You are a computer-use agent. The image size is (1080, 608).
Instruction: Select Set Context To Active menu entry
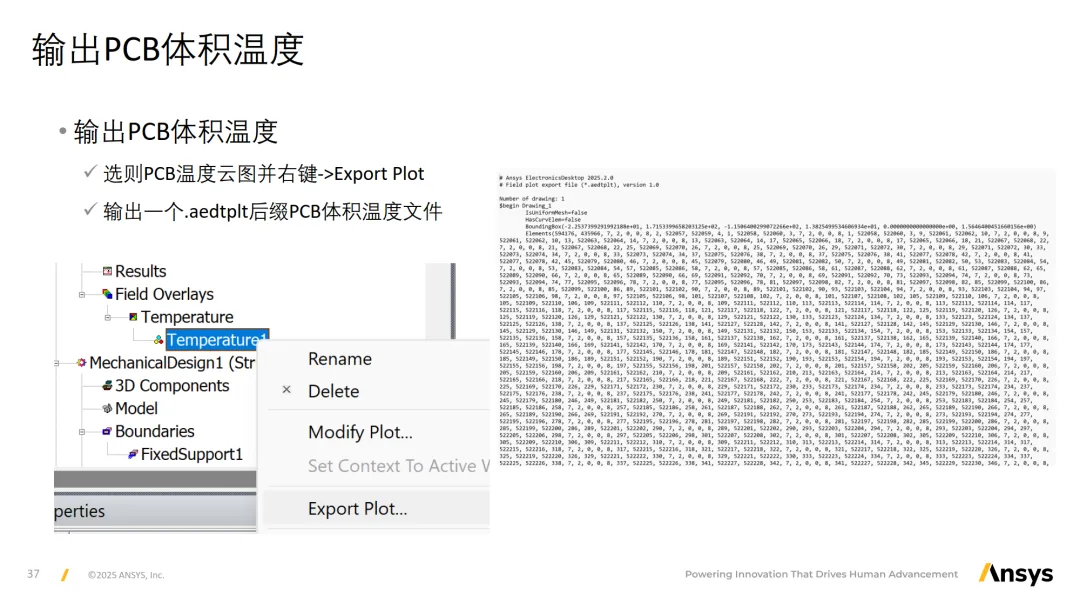click(x=399, y=466)
